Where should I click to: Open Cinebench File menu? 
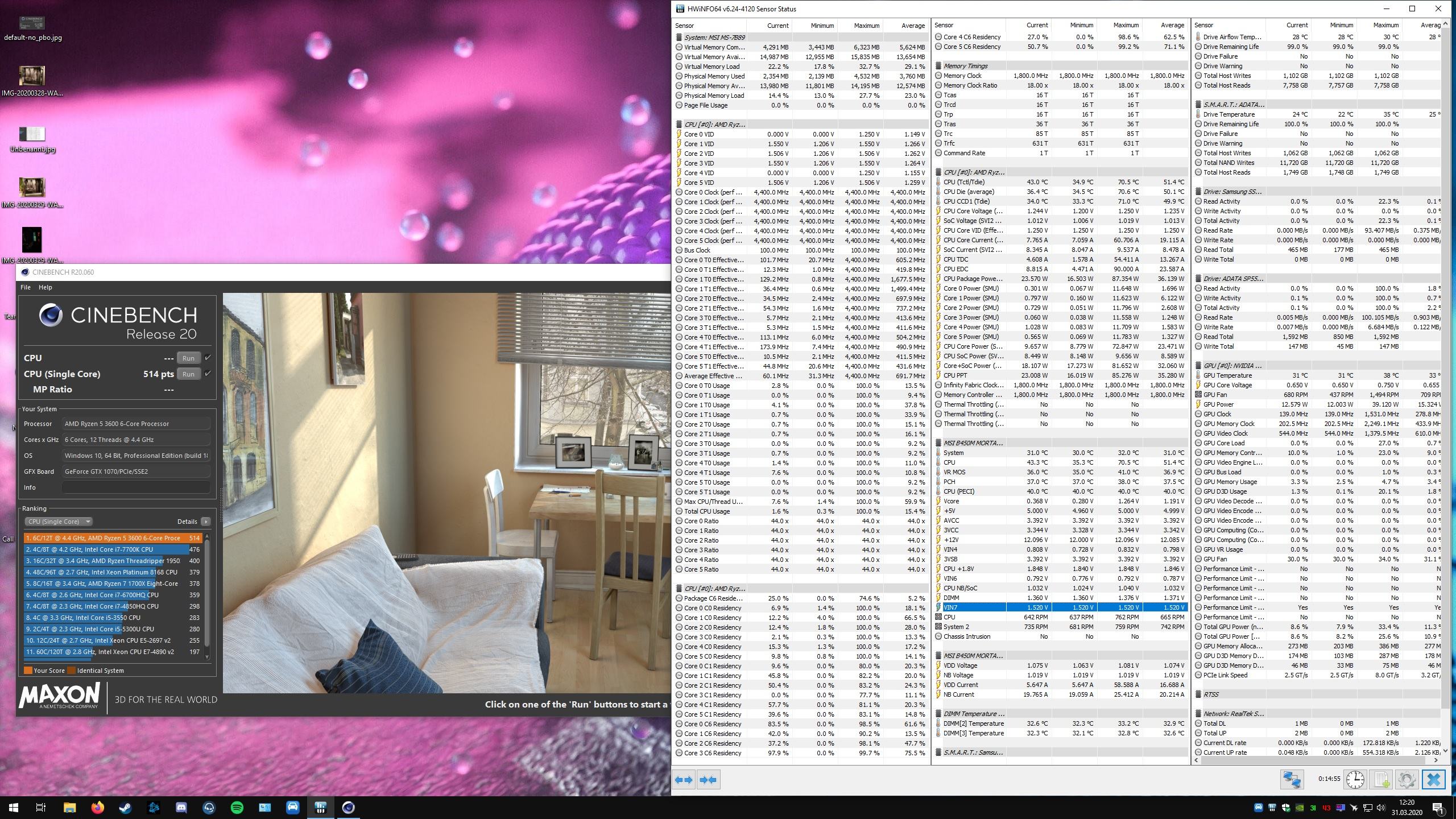click(x=26, y=287)
